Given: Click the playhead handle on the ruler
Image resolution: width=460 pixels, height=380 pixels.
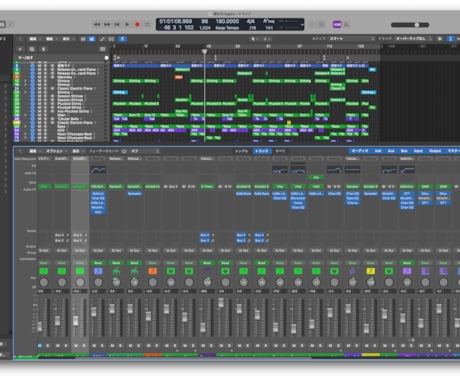Looking at the screenshot, I should coord(205,51).
